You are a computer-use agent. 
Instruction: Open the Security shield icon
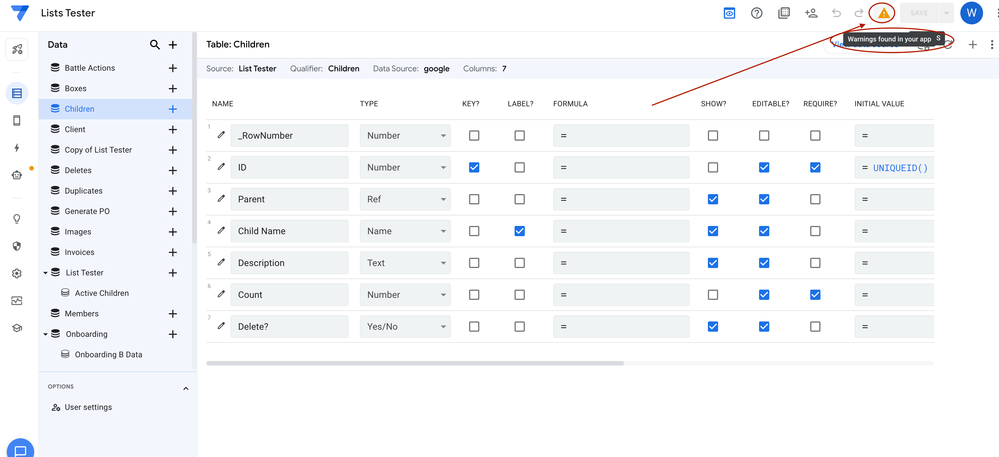17,246
